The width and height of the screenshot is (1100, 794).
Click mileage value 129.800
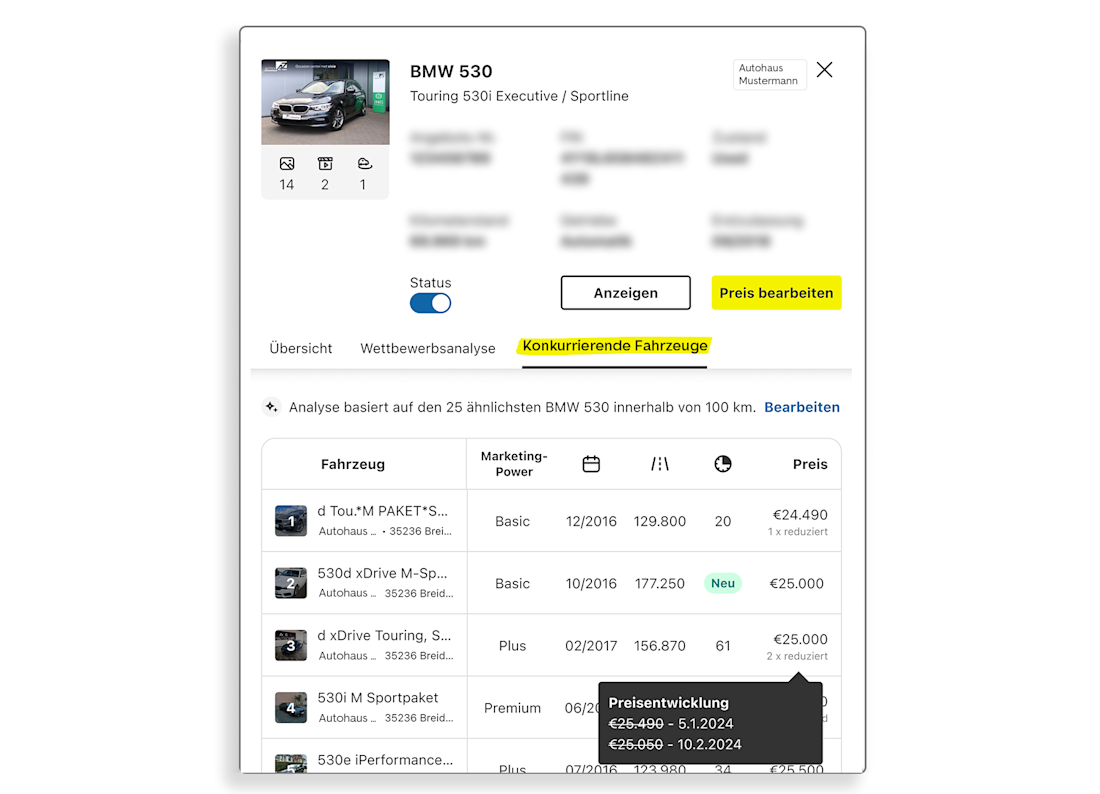[x=659, y=521]
